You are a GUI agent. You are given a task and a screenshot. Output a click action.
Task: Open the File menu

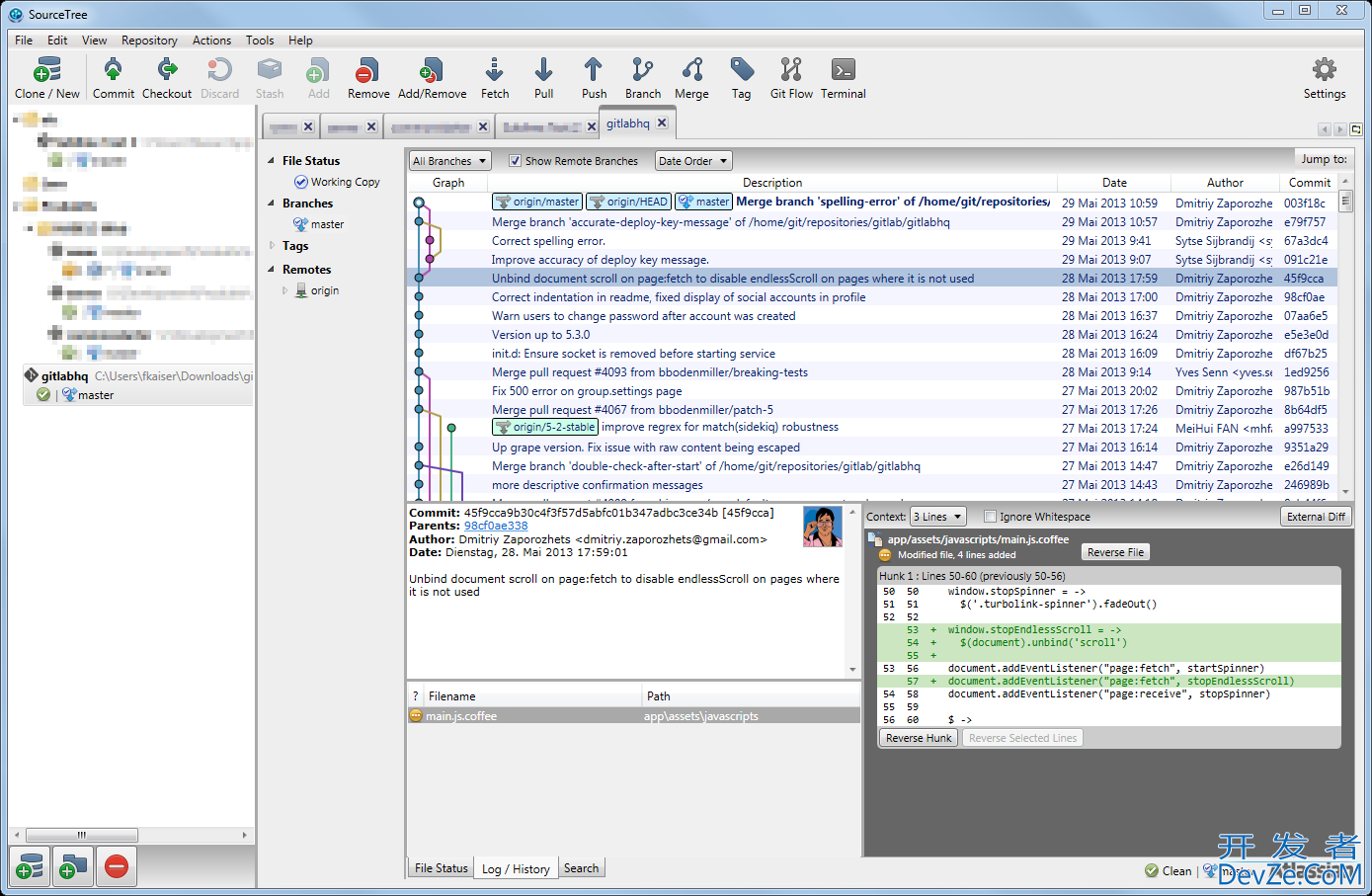coord(24,41)
